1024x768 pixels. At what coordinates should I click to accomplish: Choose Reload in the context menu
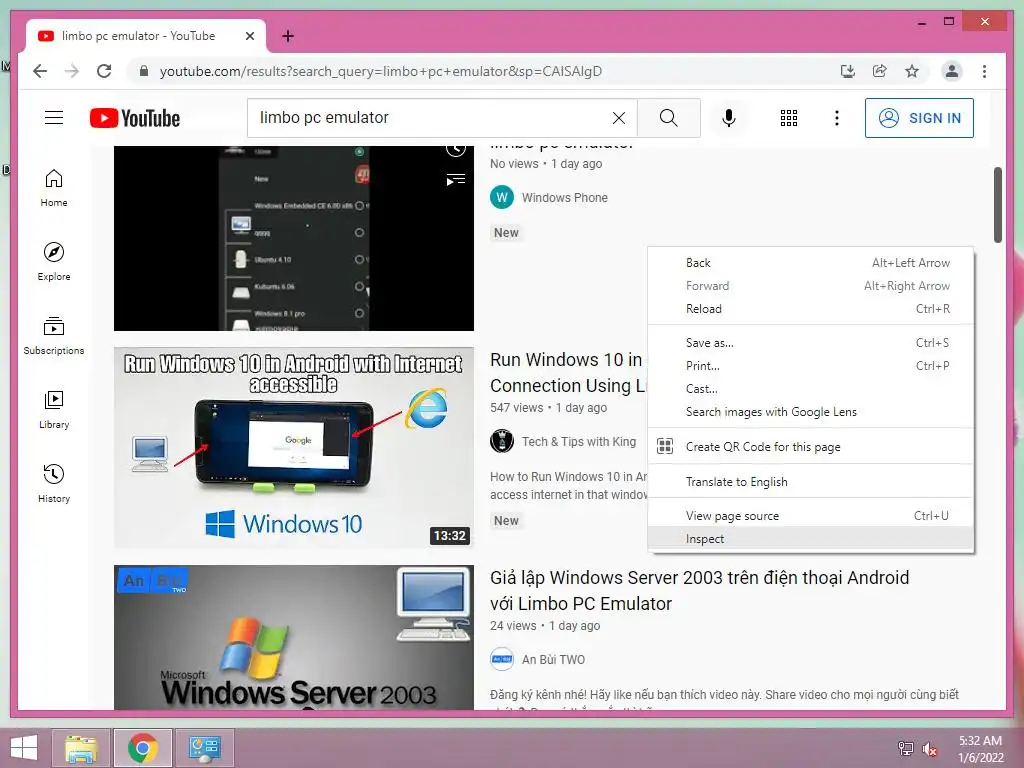click(810, 309)
